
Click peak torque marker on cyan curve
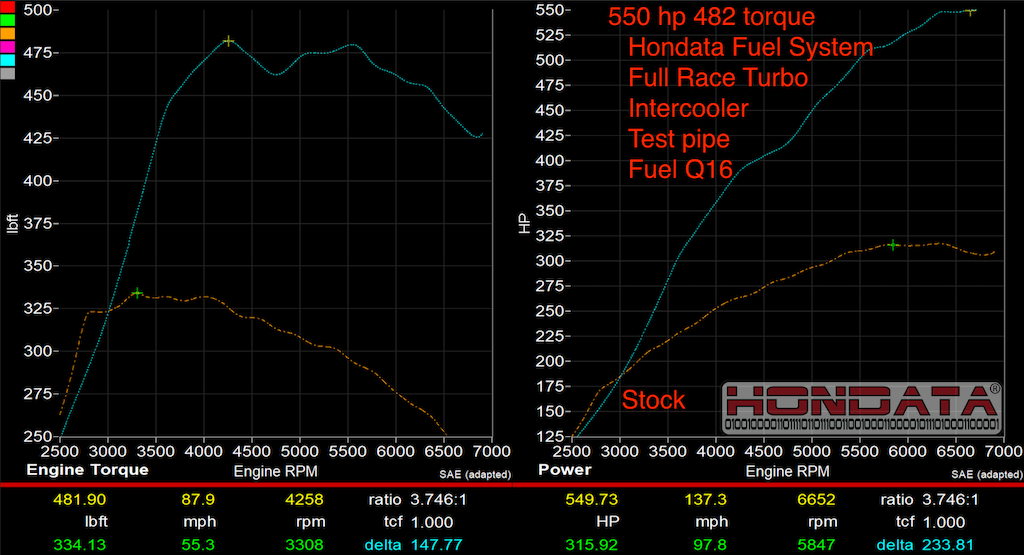(229, 41)
